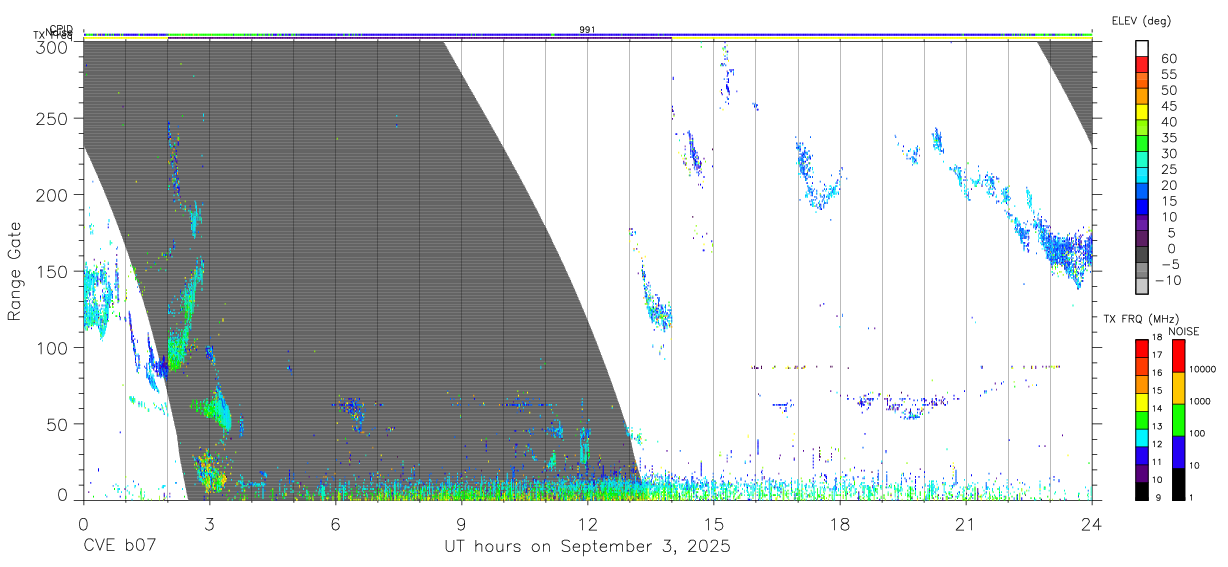Click the 200 tick on Range Gate axis
Viewport: 1228px width, 567px height.
53,195
